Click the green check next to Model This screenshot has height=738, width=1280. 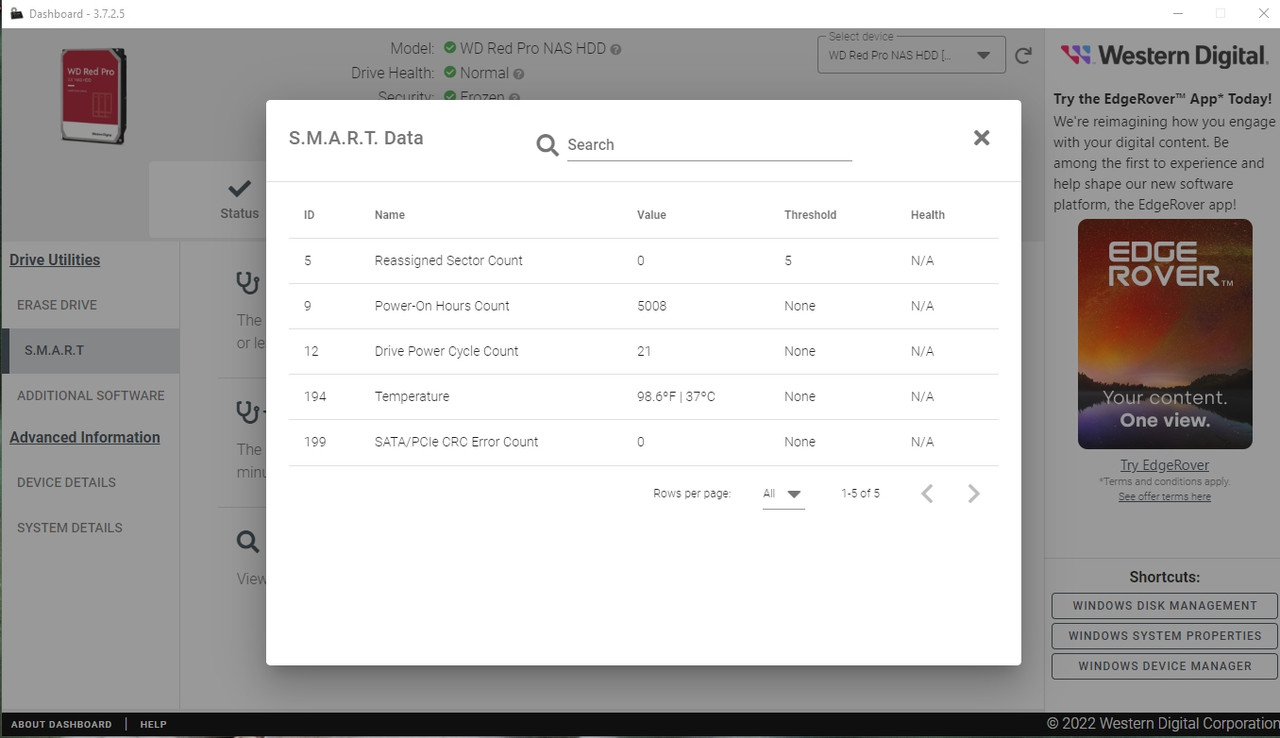point(450,48)
